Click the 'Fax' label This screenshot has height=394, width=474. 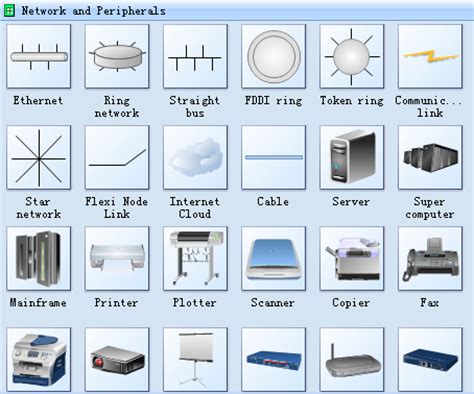pyautogui.click(x=429, y=303)
